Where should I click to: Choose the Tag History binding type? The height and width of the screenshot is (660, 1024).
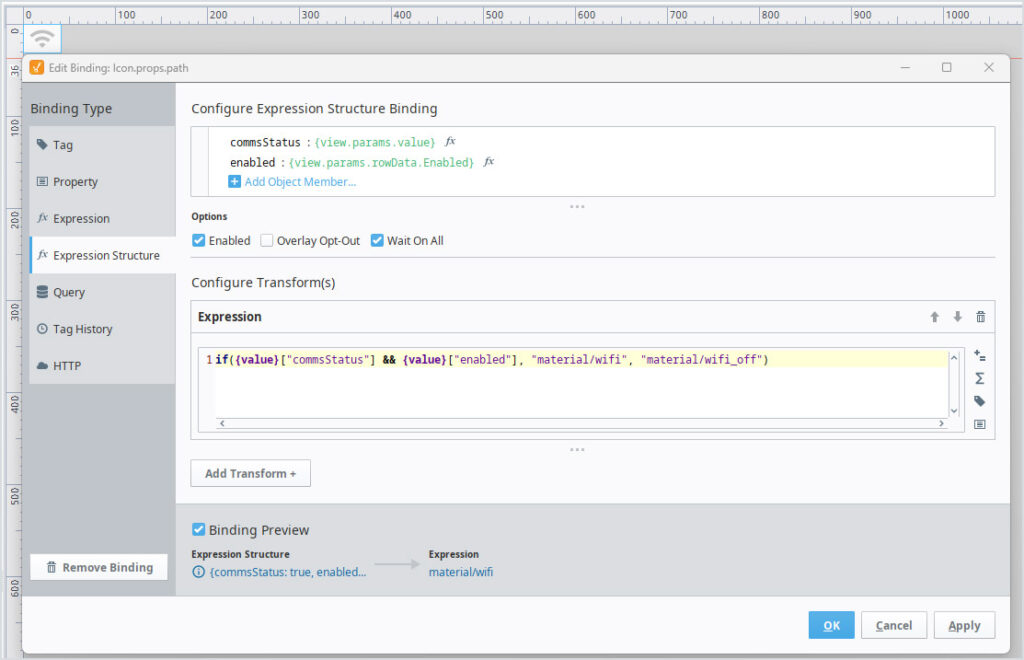82,329
